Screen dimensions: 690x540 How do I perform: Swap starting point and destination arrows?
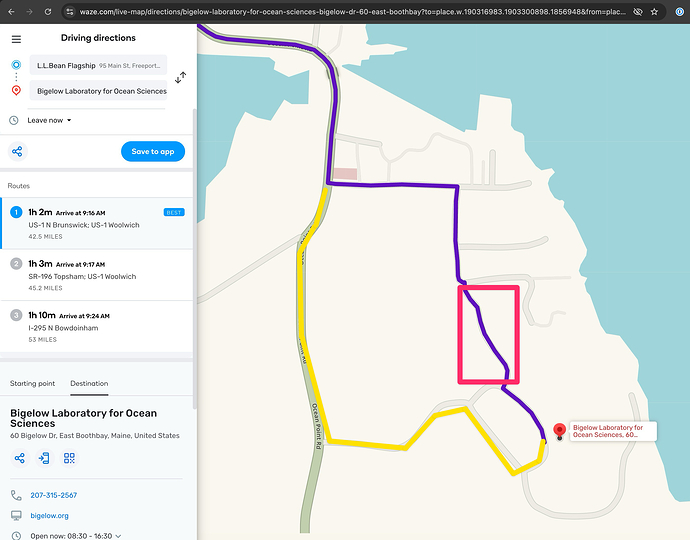point(180,77)
